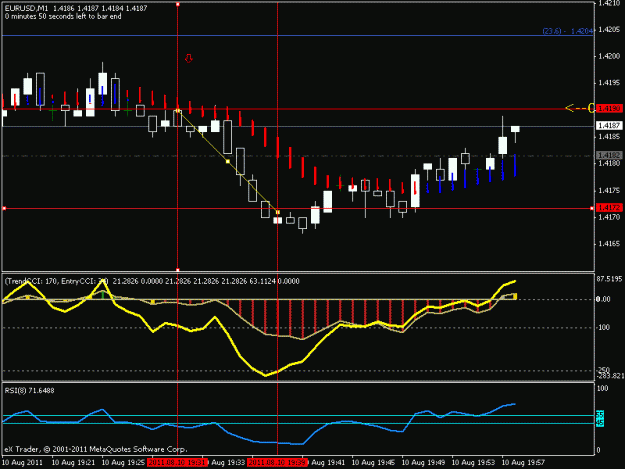Screen dimensions: 625x469
Task: Select the red 2011.08.10 19:31 time marker
Action: point(177,463)
